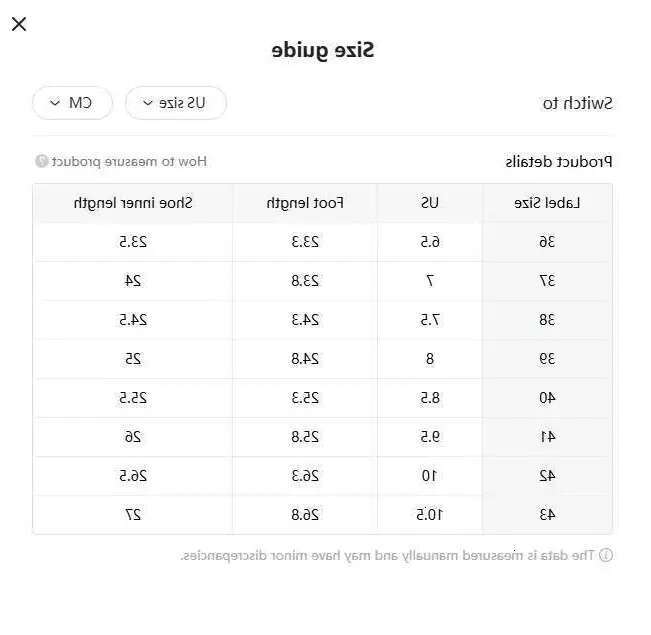Select the label size 36 cell

547,242
